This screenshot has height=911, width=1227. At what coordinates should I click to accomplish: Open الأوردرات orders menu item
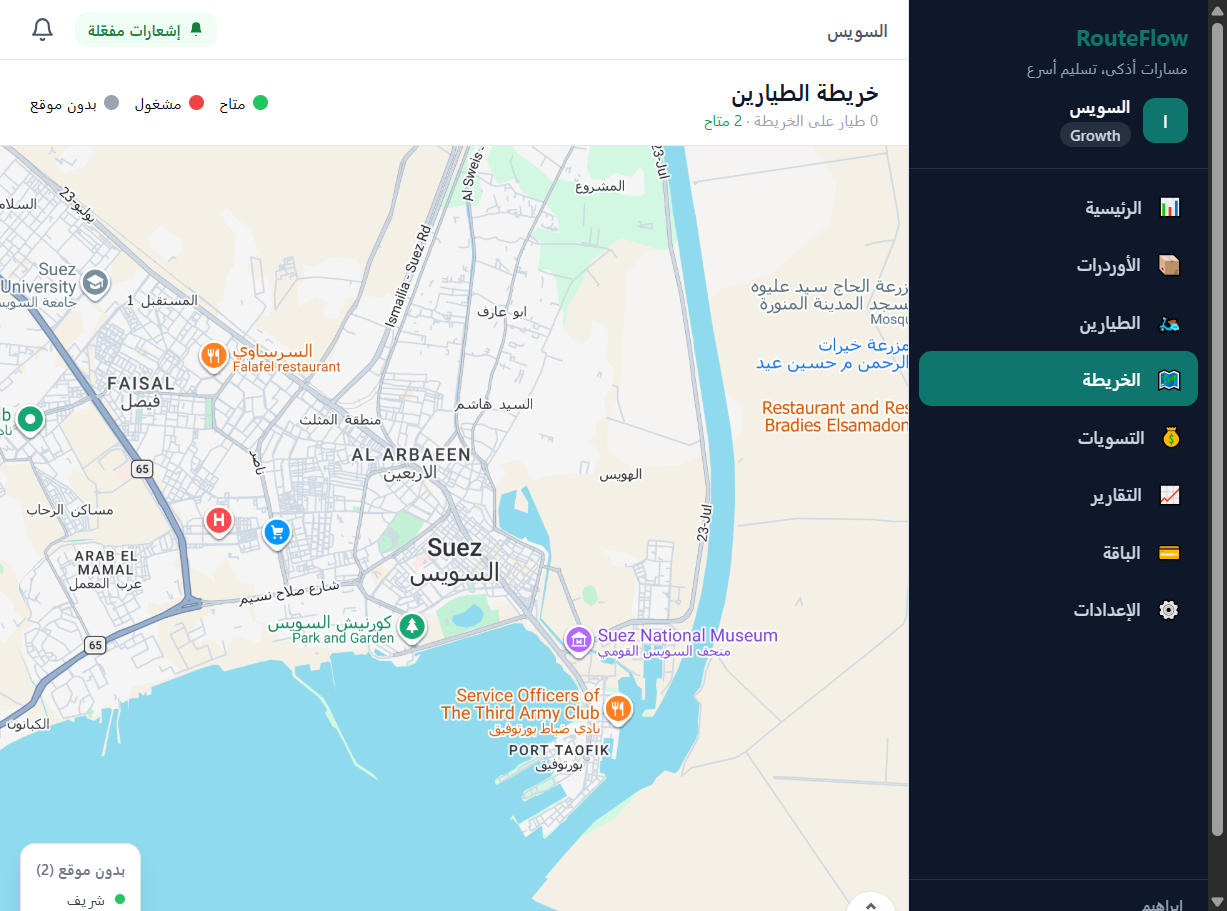pos(1058,265)
